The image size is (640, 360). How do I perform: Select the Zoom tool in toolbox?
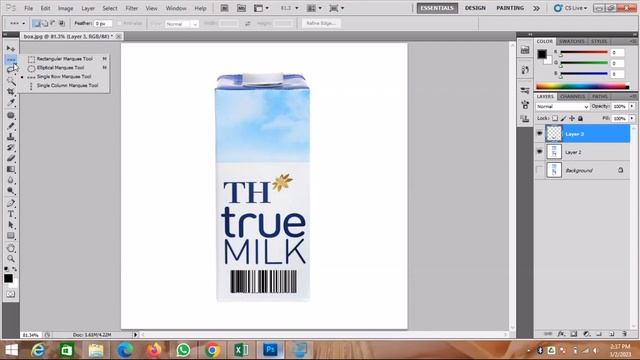pos(11,259)
